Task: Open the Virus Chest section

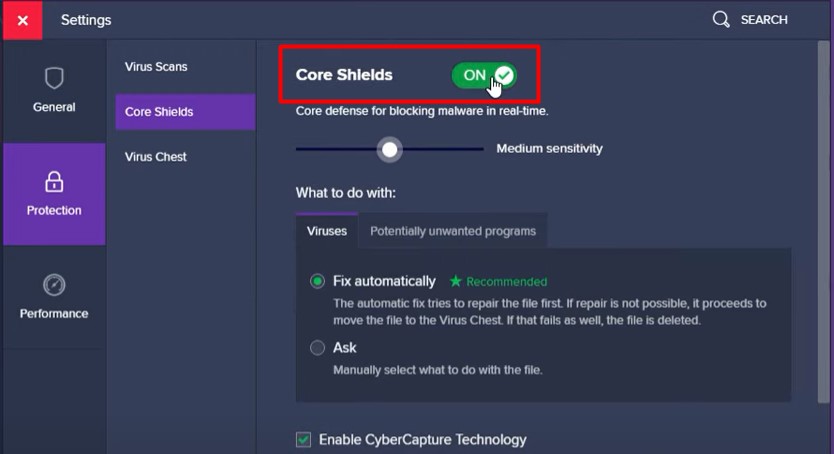Action: click(x=156, y=157)
